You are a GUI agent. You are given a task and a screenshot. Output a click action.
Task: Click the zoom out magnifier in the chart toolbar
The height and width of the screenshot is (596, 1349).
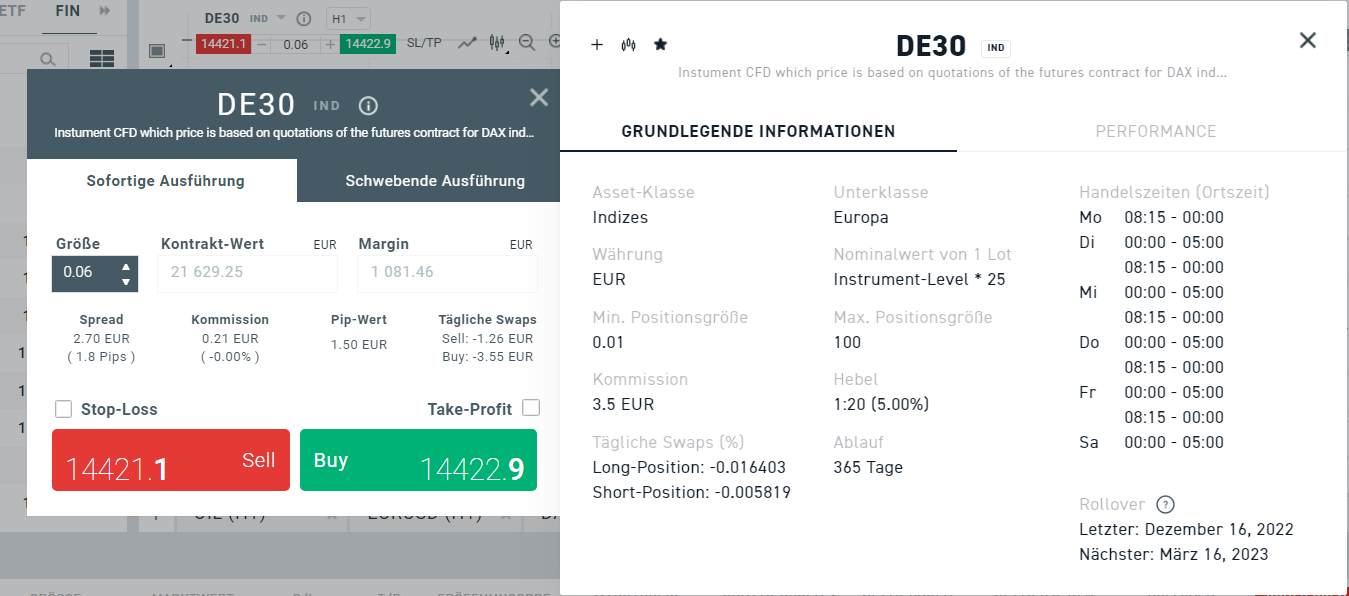click(x=527, y=43)
